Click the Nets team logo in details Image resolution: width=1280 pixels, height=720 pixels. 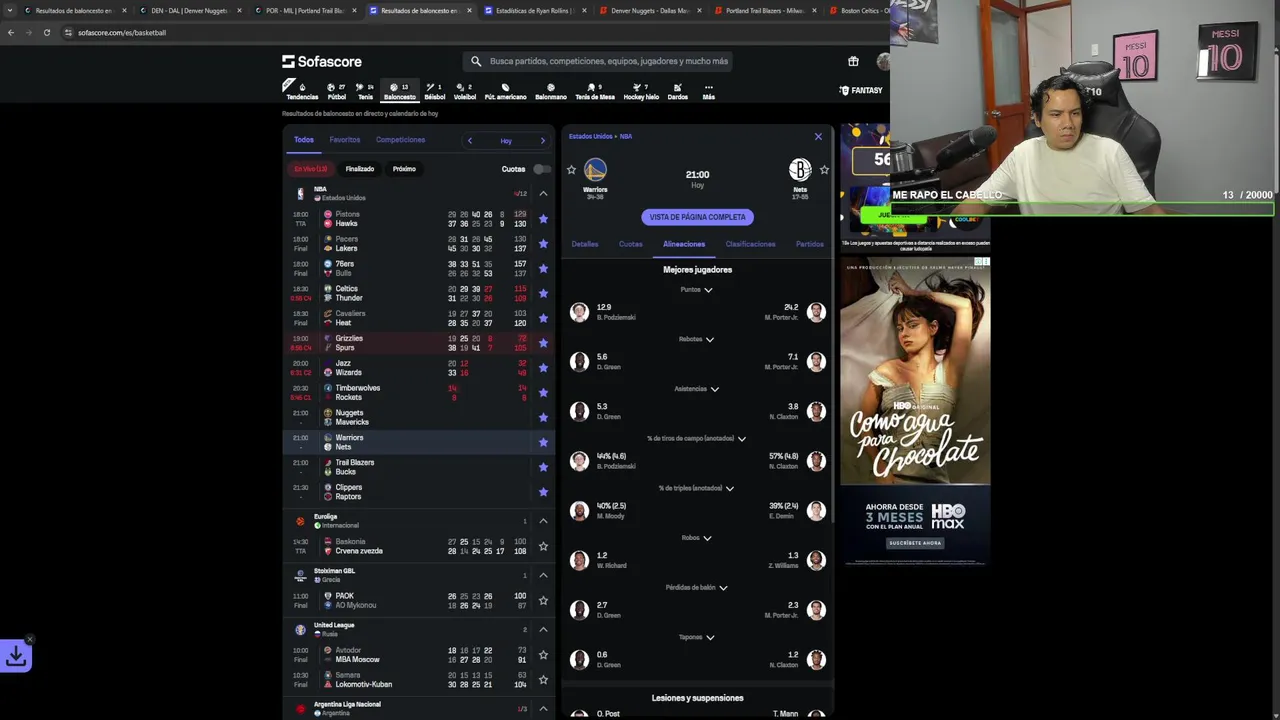click(x=800, y=170)
